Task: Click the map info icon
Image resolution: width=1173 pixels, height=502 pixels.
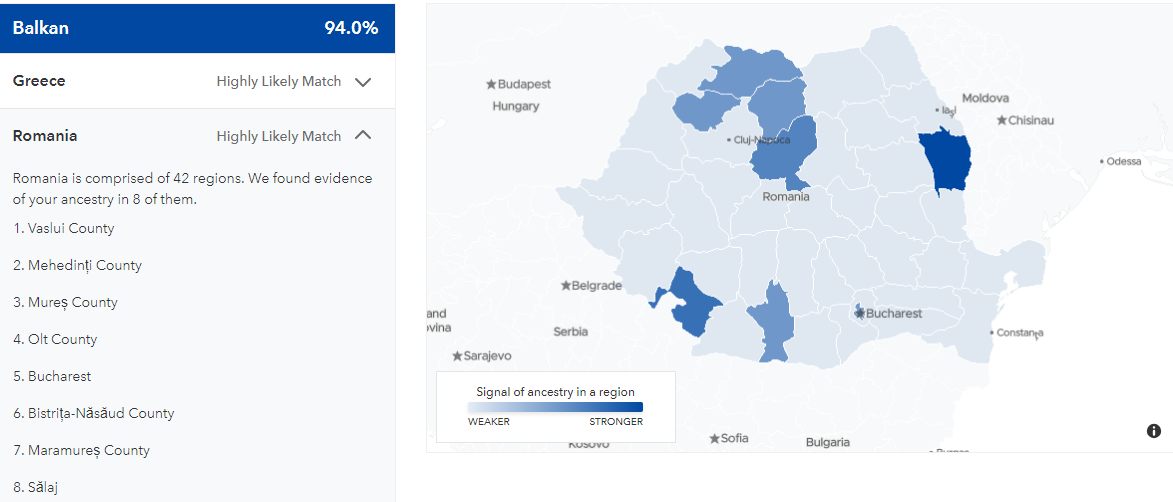Action: click(x=1154, y=431)
